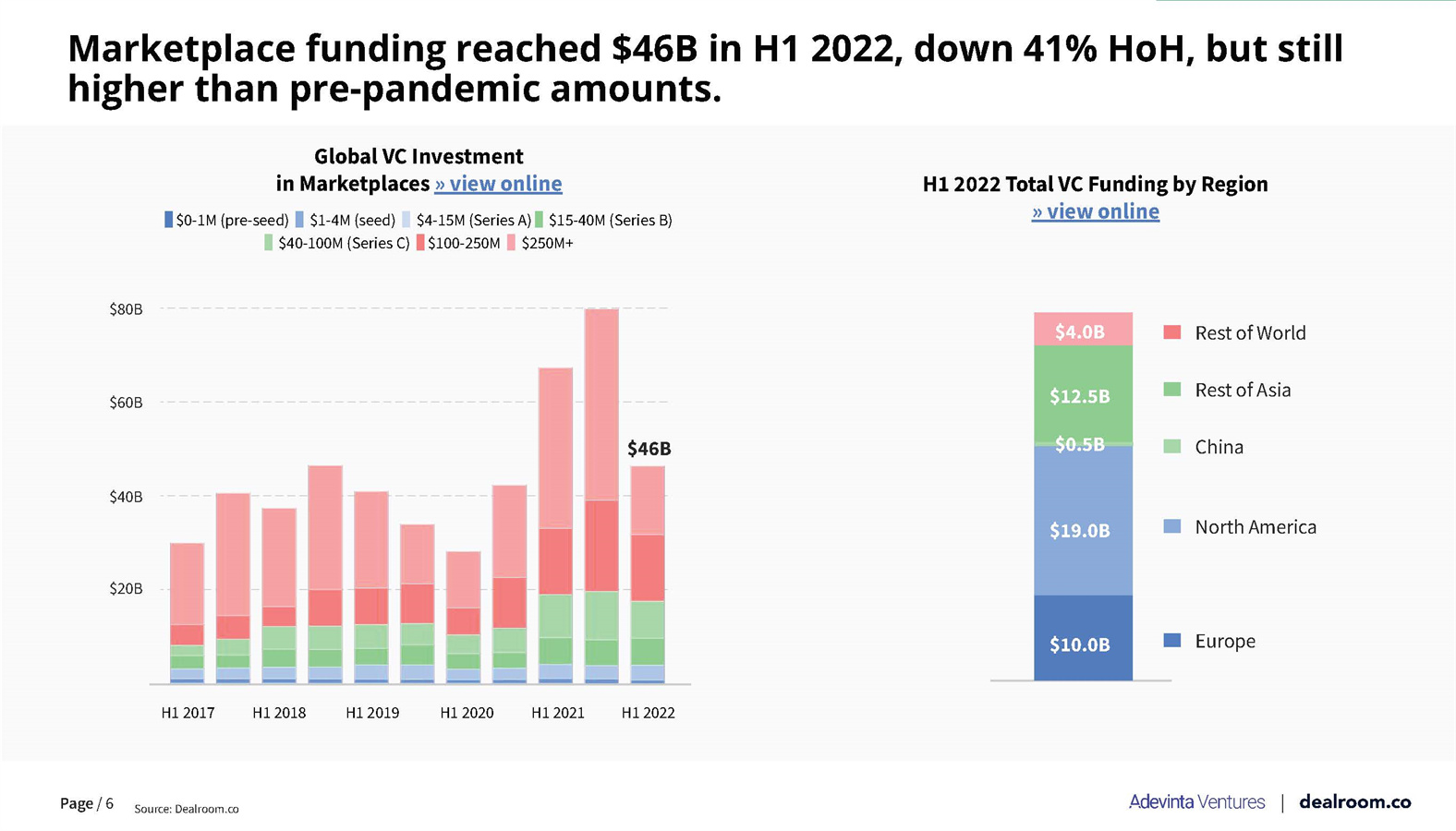Open the Global VC Investment view online link

498,184
